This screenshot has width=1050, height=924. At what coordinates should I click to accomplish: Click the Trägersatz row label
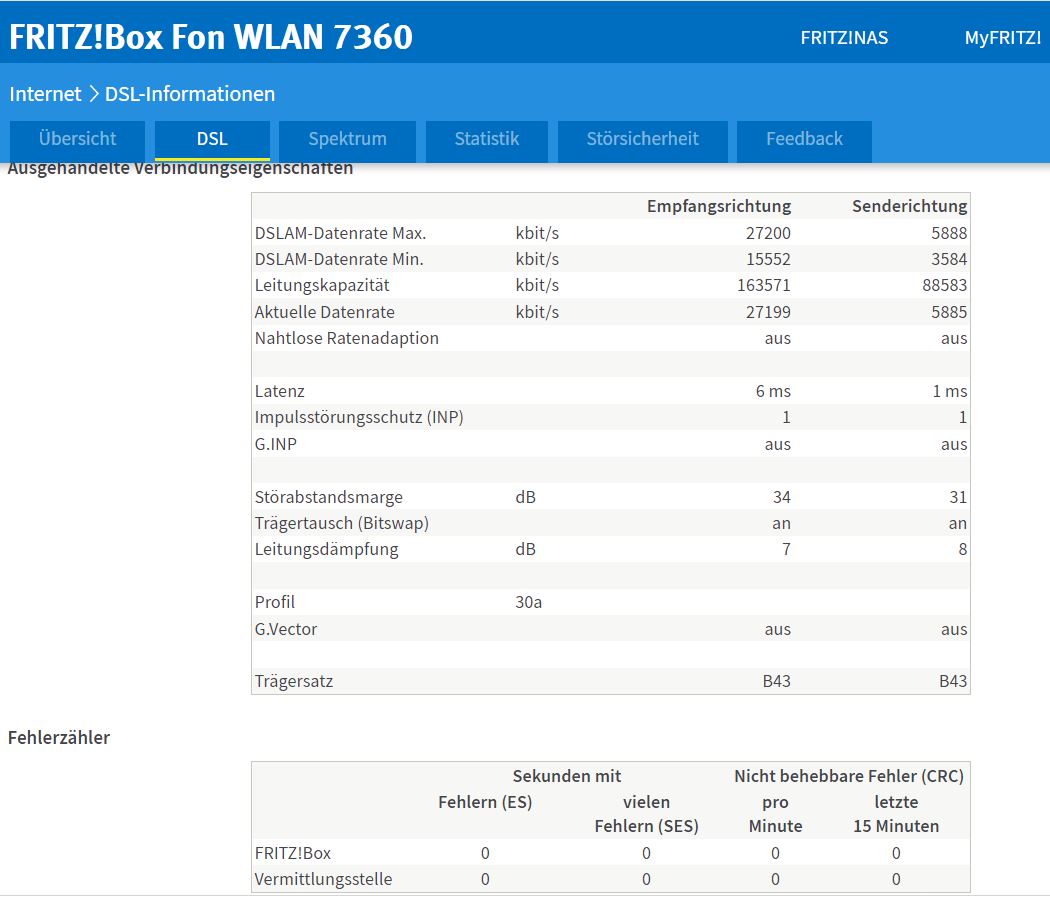(x=293, y=681)
